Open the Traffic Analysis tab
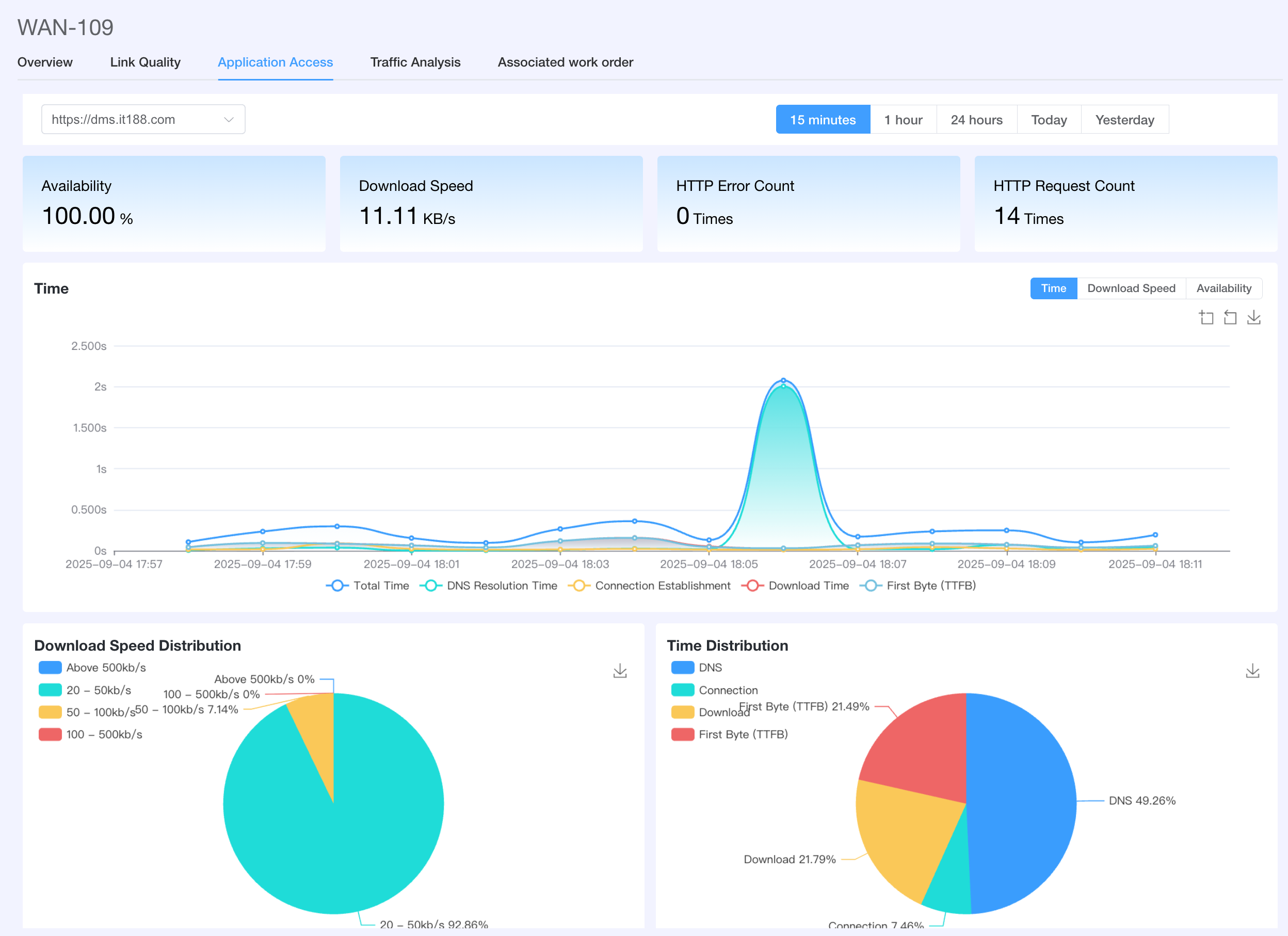Screen dimensions: 1288x936 point(415,62)
